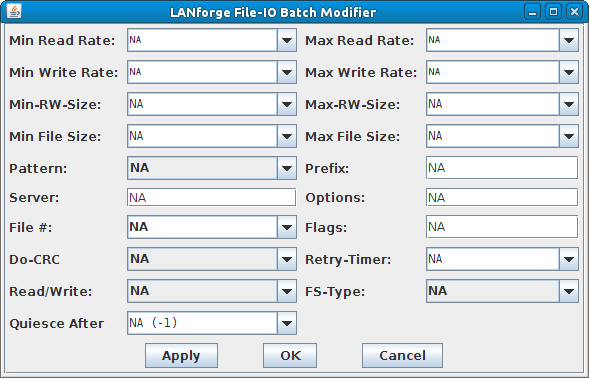Maximize the Batch Modifier window
This screenshot has width=589, height=378.
click(x=553, y=12)
